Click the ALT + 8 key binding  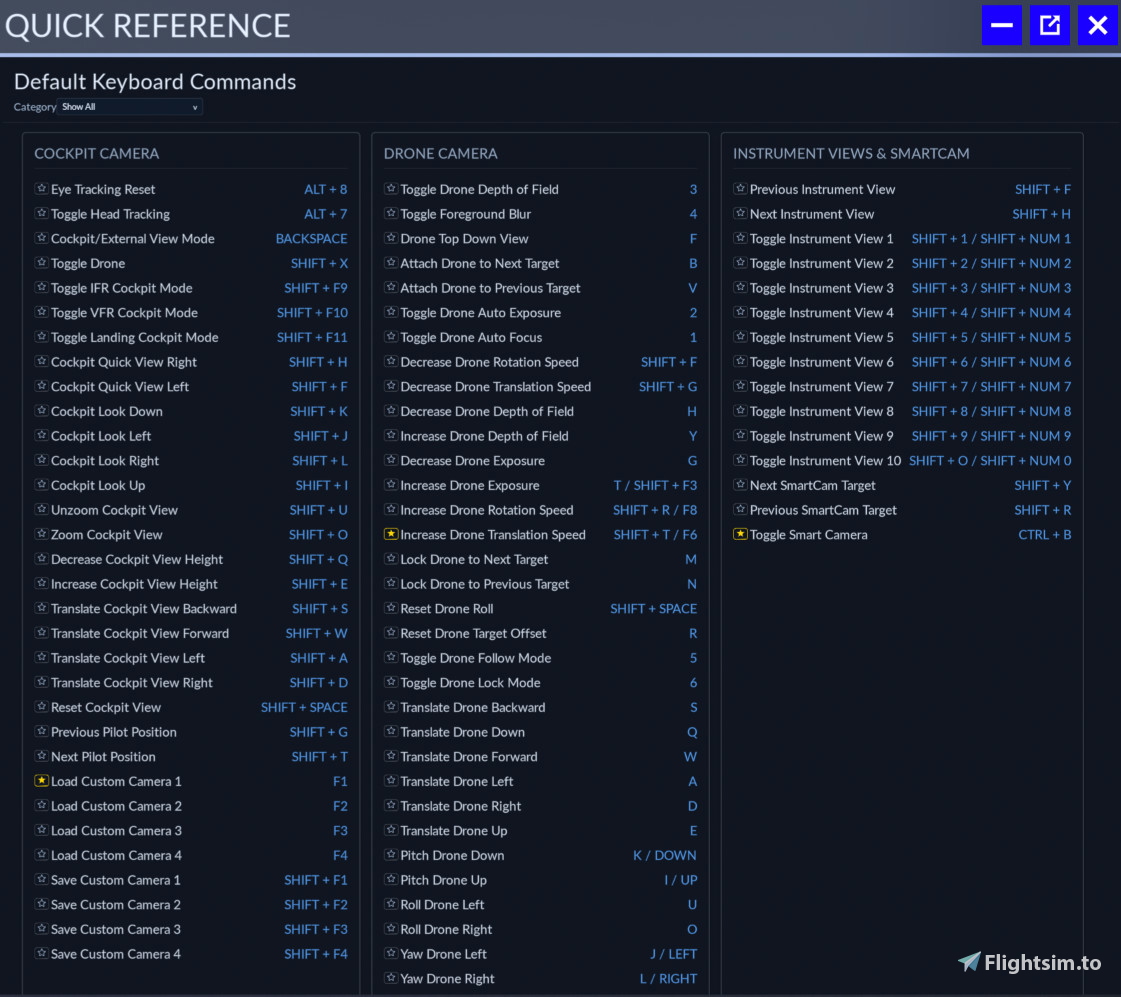click(325, 189)
